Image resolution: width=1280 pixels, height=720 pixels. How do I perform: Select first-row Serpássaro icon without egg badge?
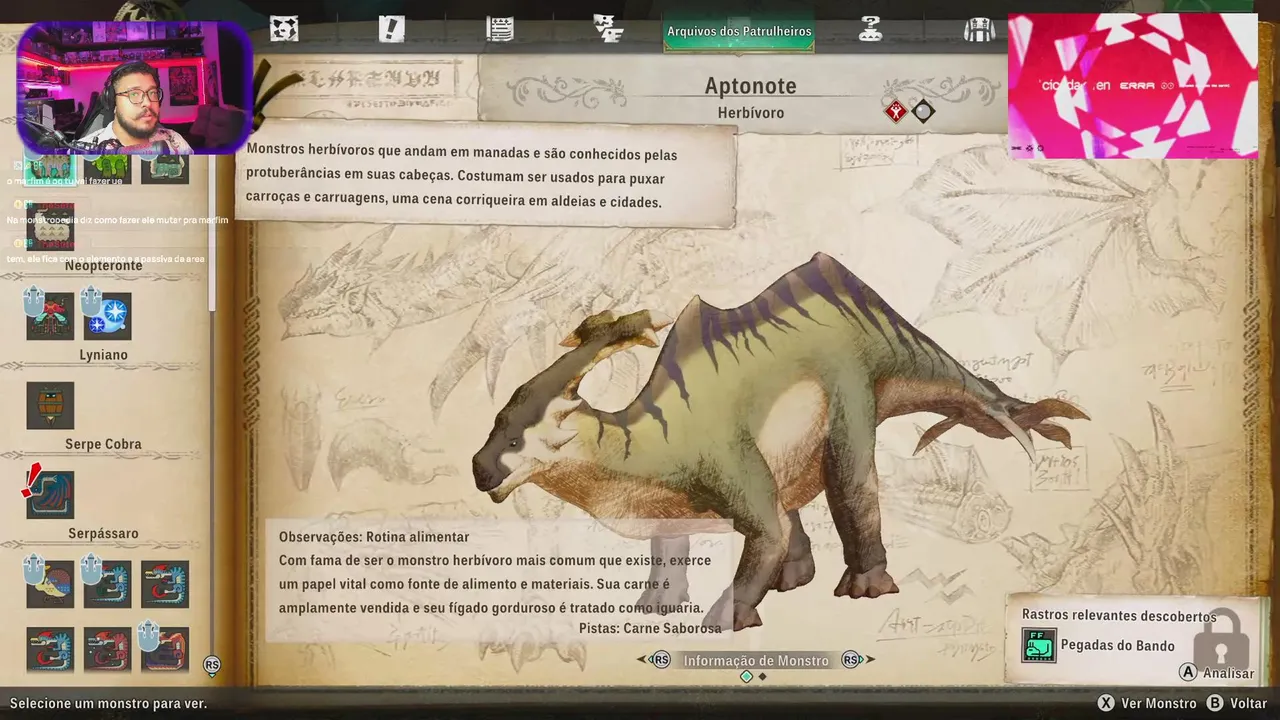pyautogui.click(x=165, y=584)
